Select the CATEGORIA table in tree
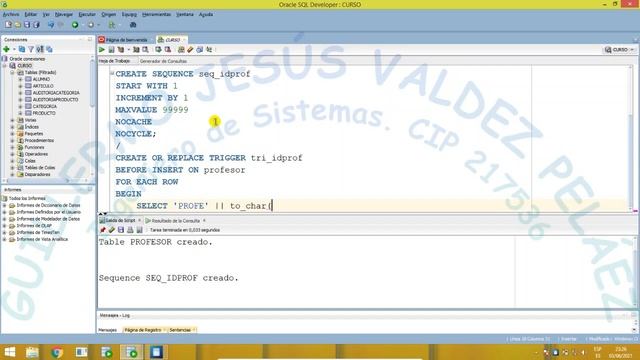 pos(44,107)
